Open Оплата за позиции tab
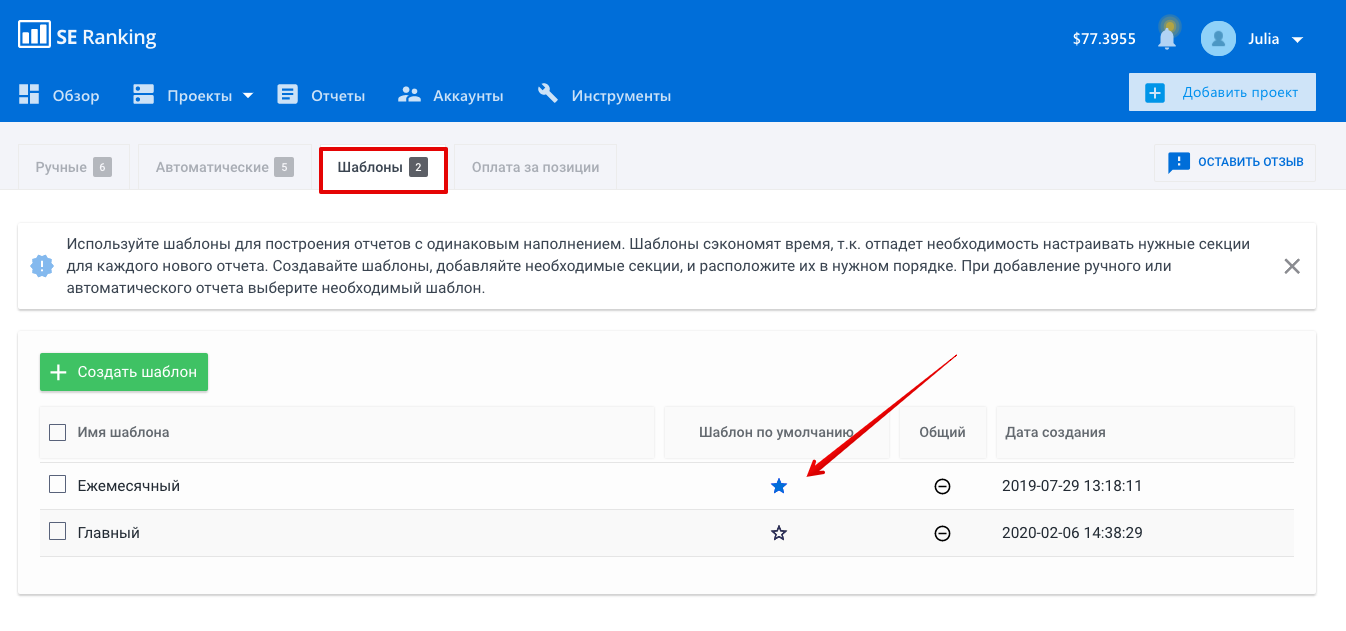The image size is (1346, 631). pyautogui.click(x=535, y=167)
